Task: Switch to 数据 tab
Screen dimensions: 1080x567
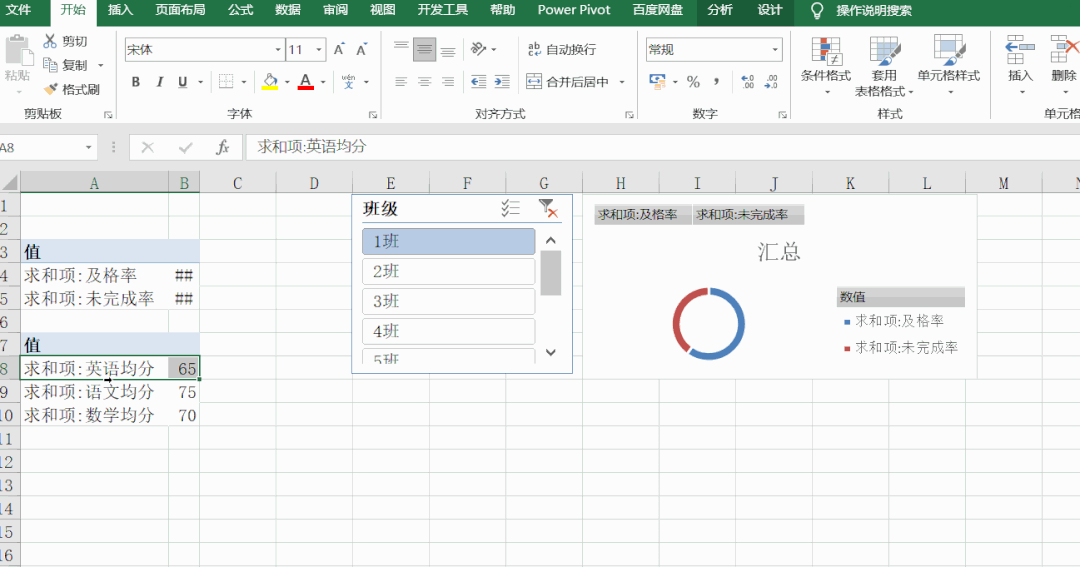Action: (x=288, y=10)
